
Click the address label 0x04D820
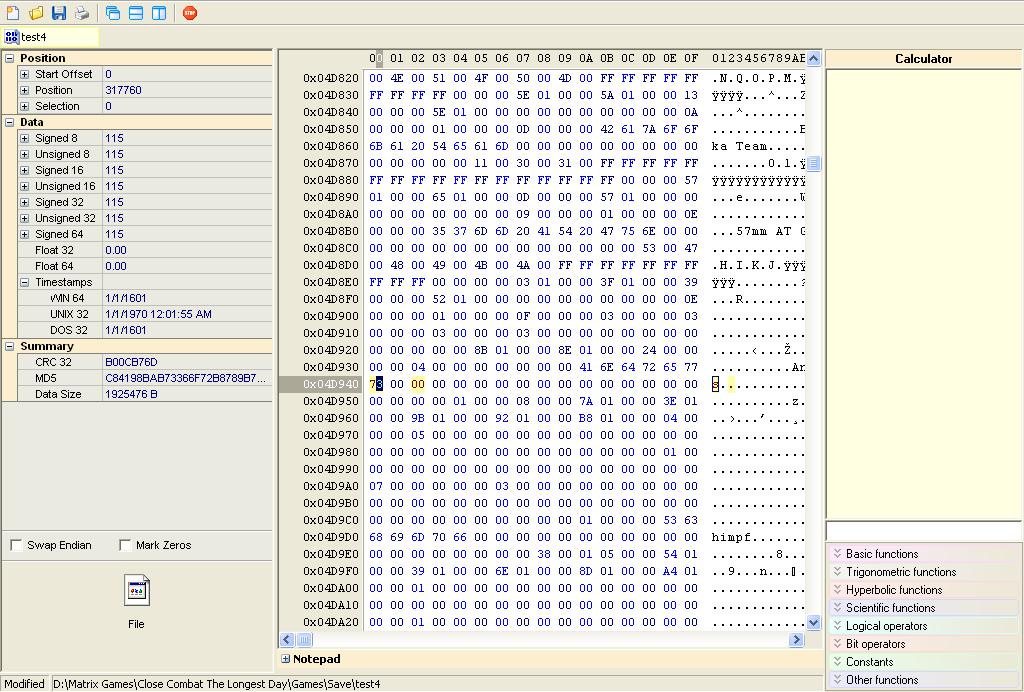(x=331, y=78)
